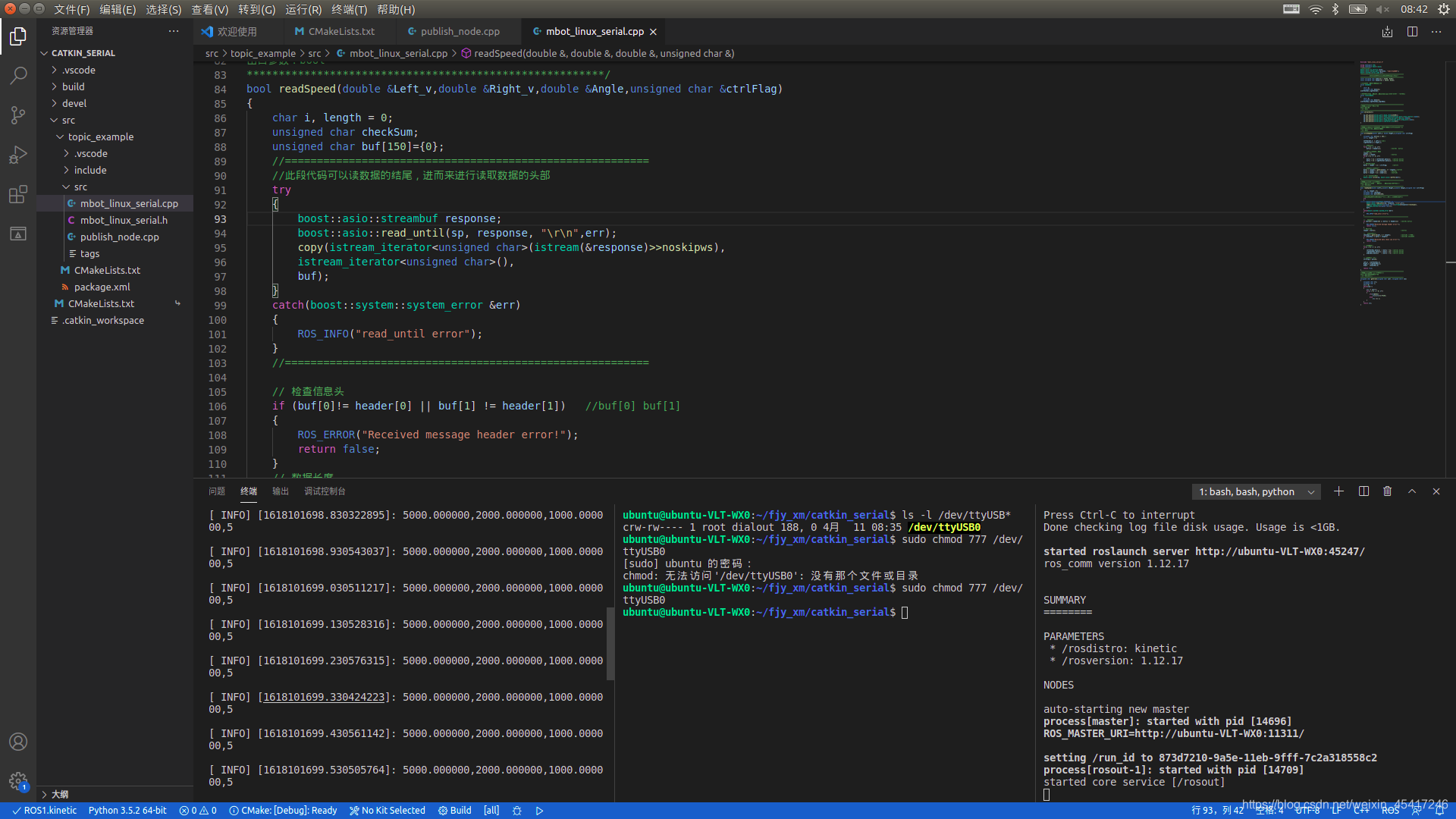Click the editor more actions ellipsis

coord(1436,31)
